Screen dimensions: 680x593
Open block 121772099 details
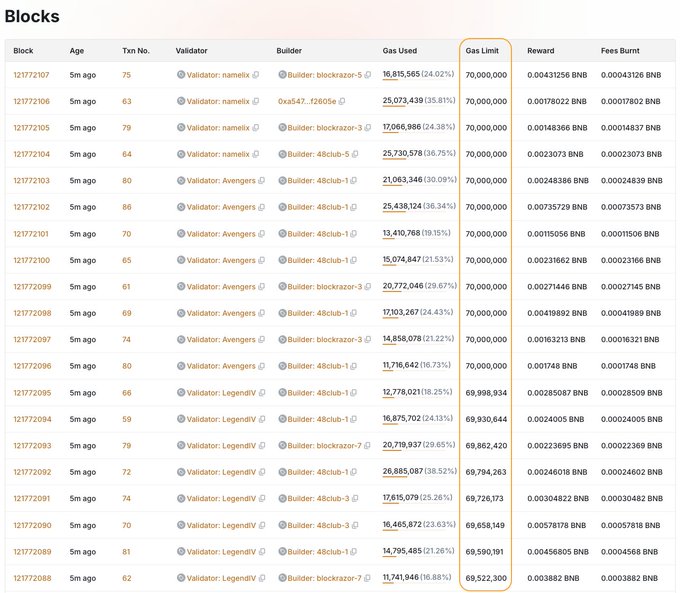(x=32, y=287)
